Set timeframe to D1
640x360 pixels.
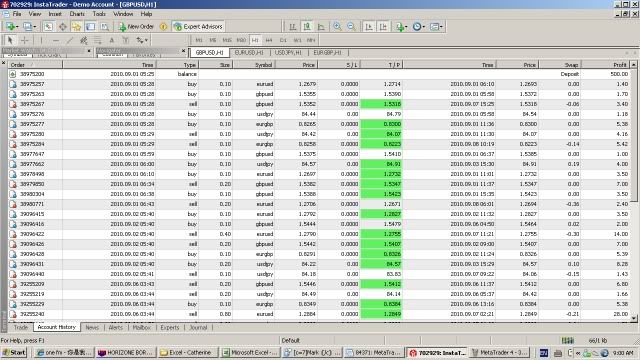(x=283, y=40)
